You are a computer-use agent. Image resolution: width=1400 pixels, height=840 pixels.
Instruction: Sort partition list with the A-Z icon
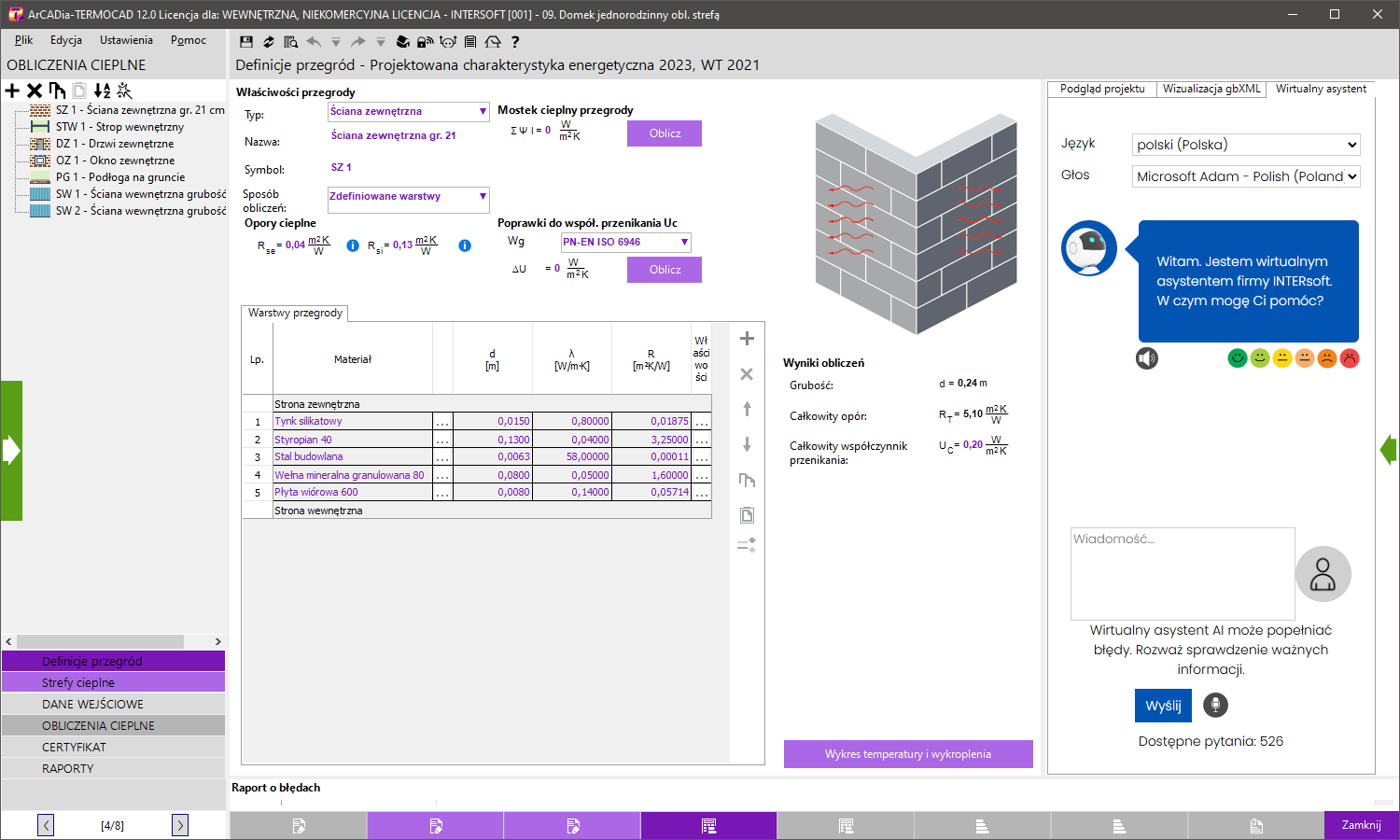click(103, 91)
